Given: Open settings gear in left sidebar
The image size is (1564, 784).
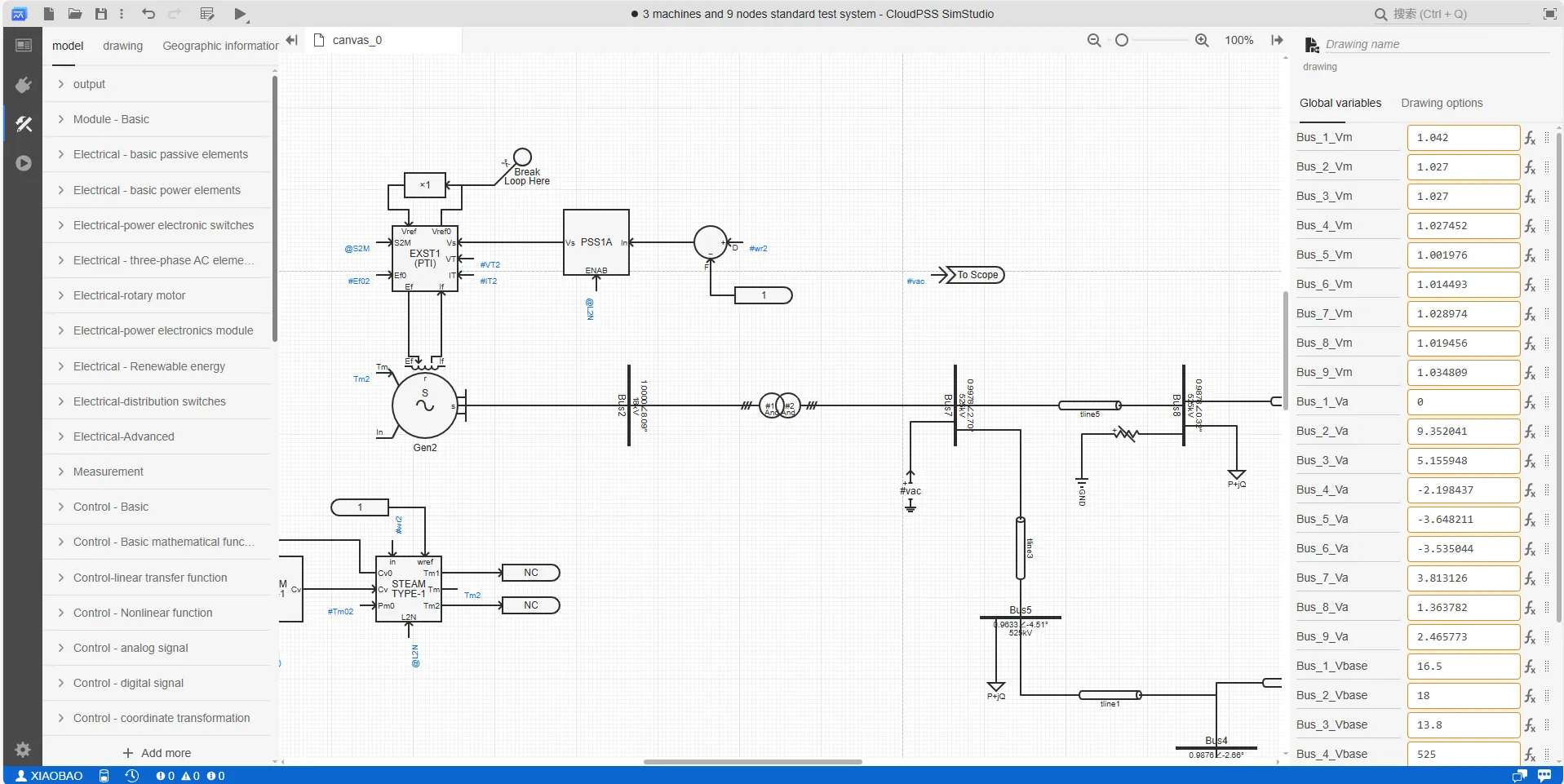Looking at the screenshot, I should coord(23,749).
